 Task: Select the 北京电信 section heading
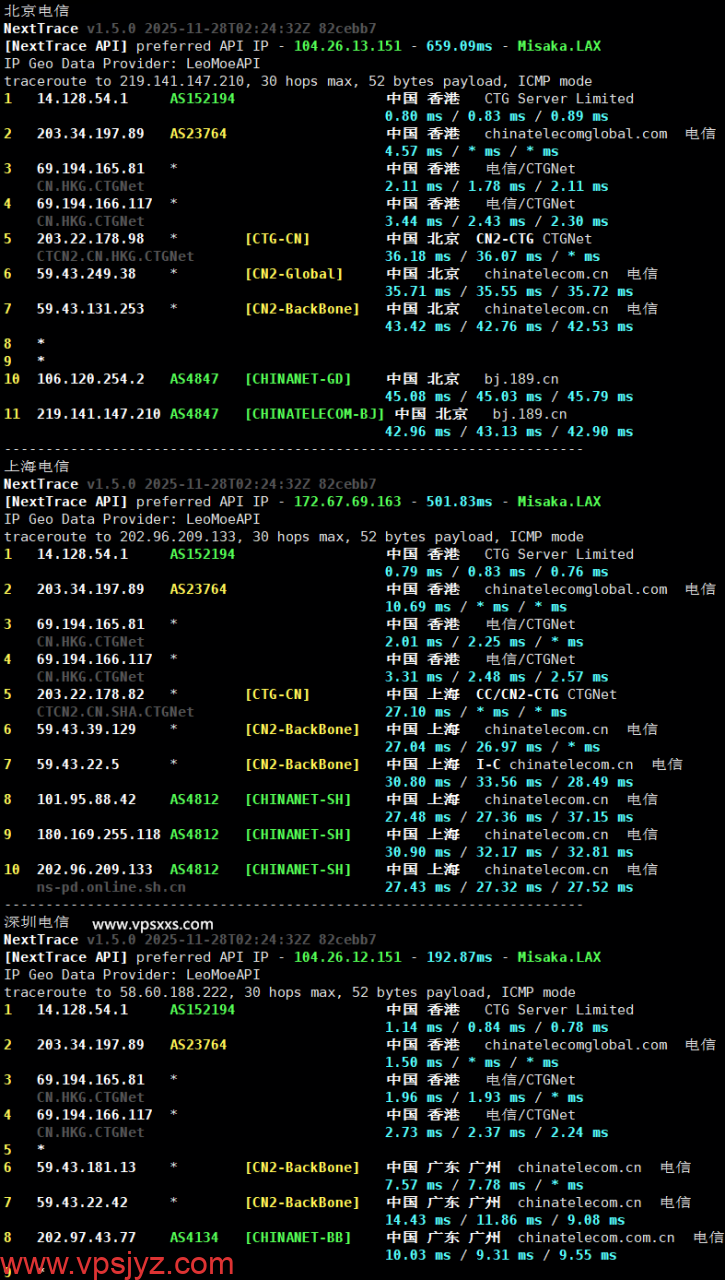click(37, 10)
